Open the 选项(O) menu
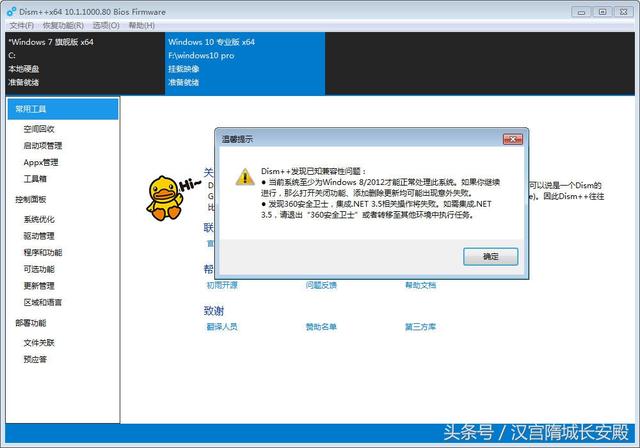The image size is (640, 448). tap(106, 26)
